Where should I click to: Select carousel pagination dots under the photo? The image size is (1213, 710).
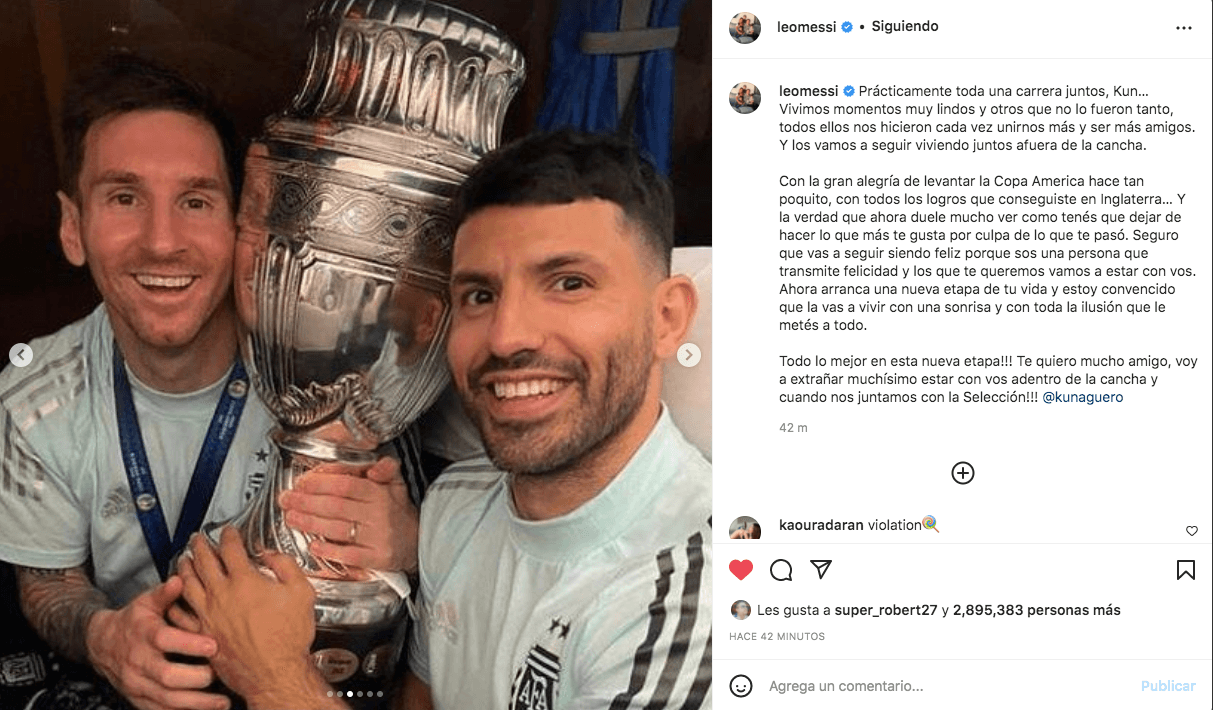click(356, 693)
